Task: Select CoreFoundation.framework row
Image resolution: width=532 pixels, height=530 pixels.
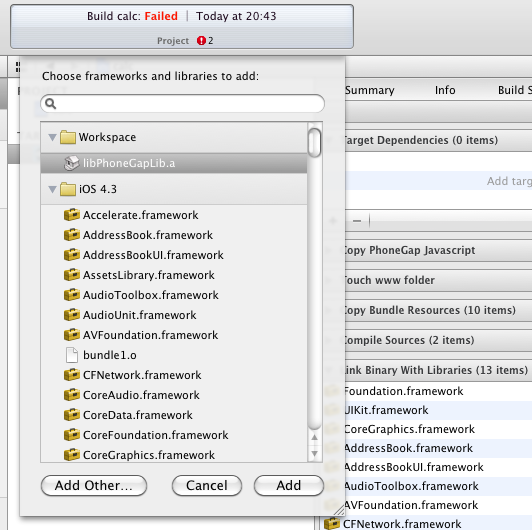Action: point(174,435)
